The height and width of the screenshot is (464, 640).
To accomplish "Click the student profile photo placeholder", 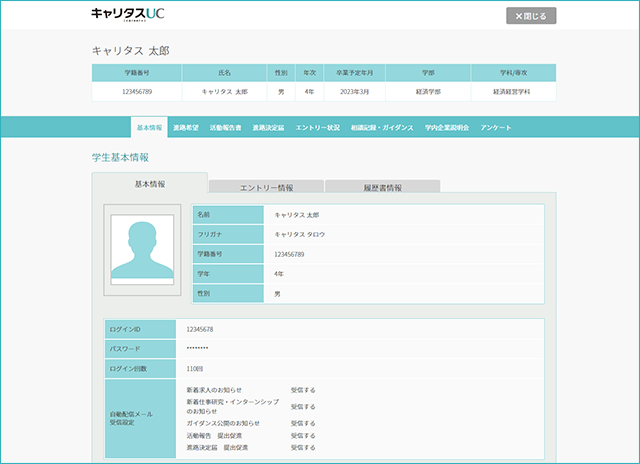I will [142, 249].
